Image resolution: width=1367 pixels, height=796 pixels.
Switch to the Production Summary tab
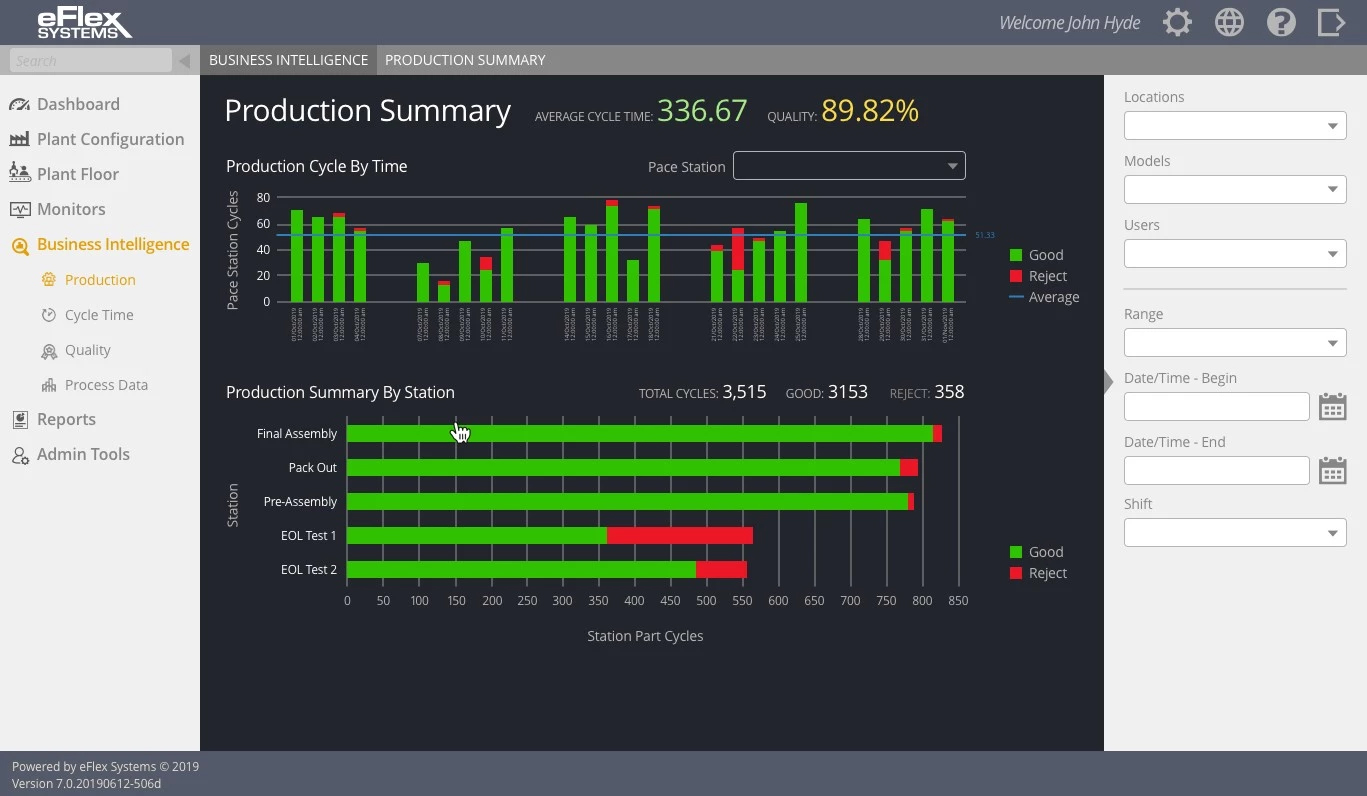coord(464,60)
